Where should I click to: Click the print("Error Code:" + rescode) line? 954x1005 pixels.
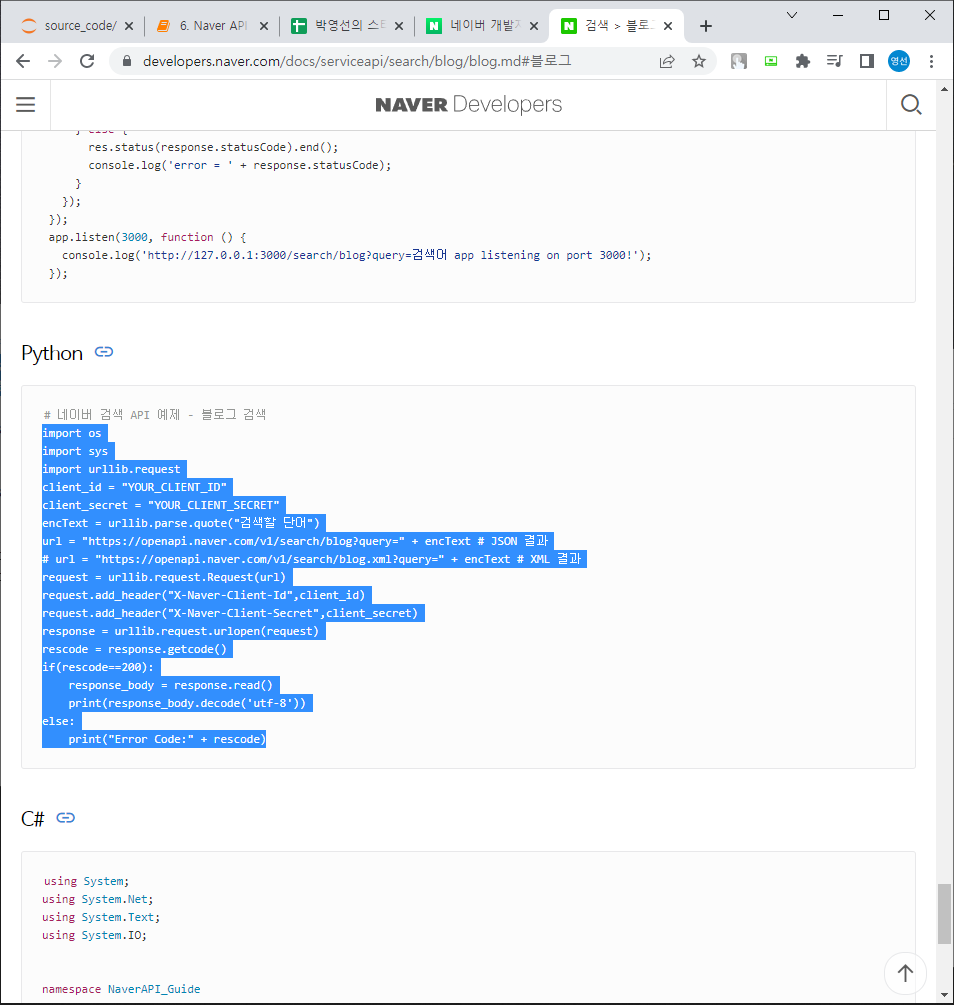click(167, 739)
